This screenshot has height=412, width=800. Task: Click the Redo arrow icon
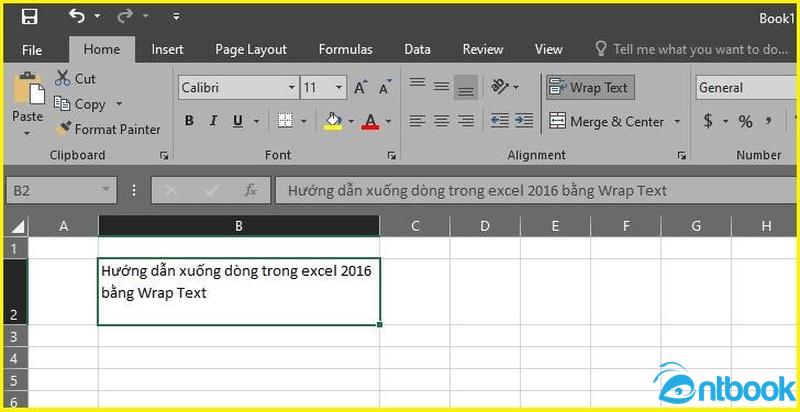pyautogui.click(x=125, y=17)
